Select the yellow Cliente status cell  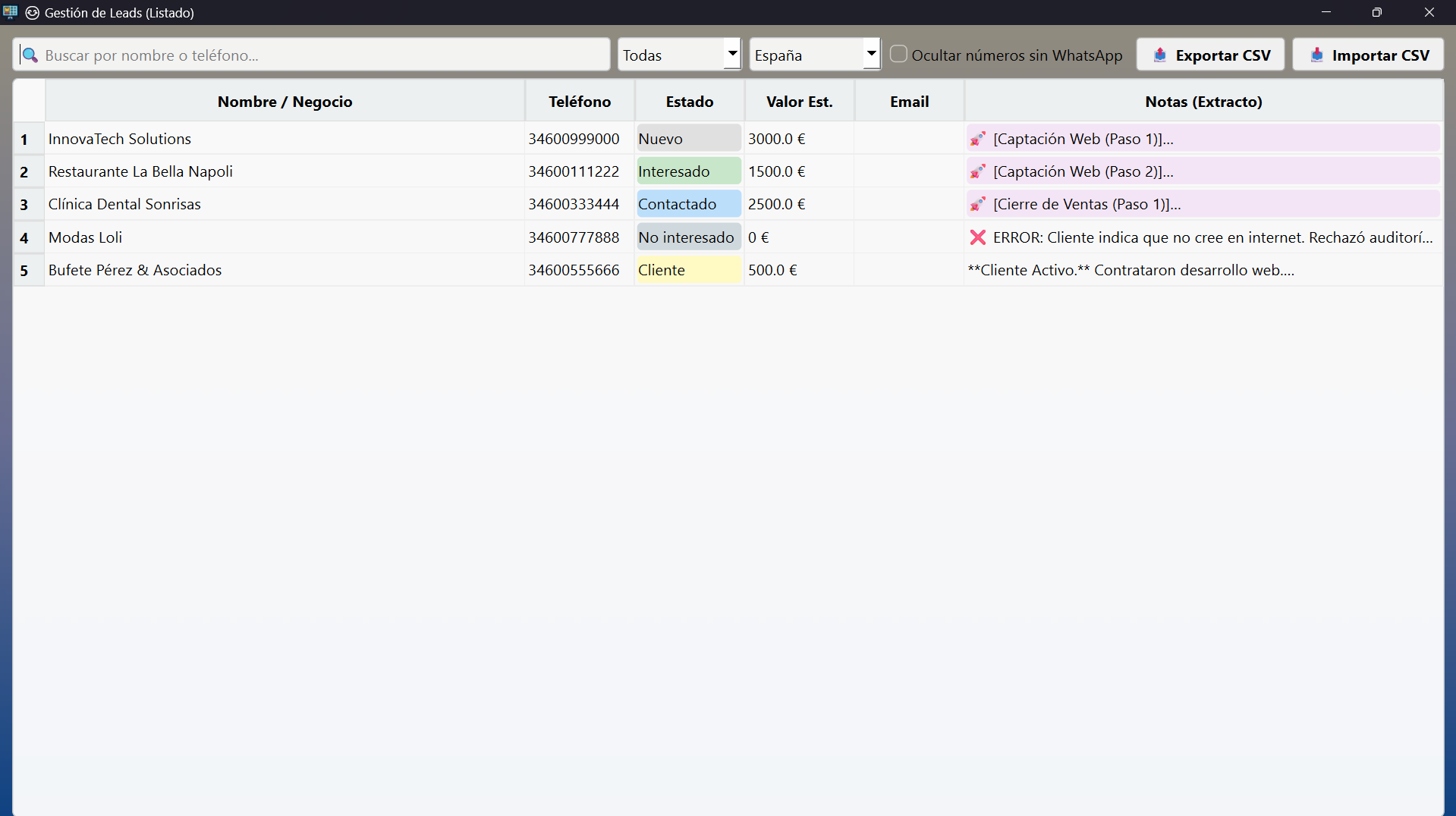click(x=688, y=271)
